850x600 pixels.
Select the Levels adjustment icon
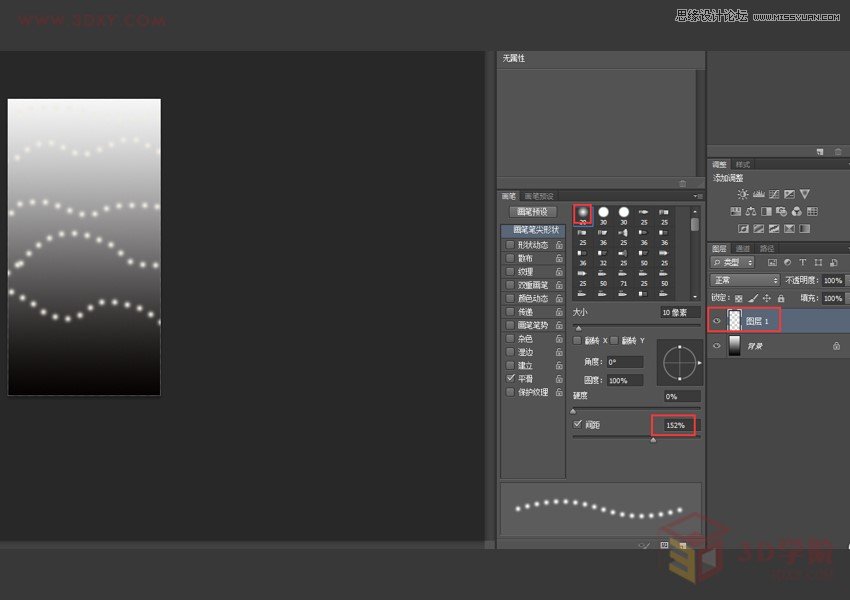tap(758, 194)
